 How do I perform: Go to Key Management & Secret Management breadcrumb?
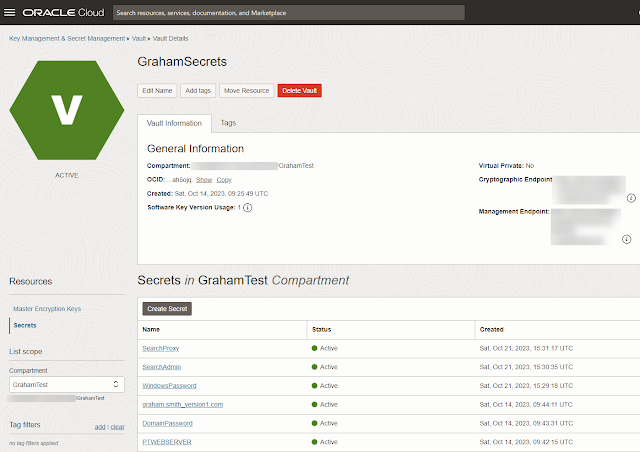coord(67,38)
